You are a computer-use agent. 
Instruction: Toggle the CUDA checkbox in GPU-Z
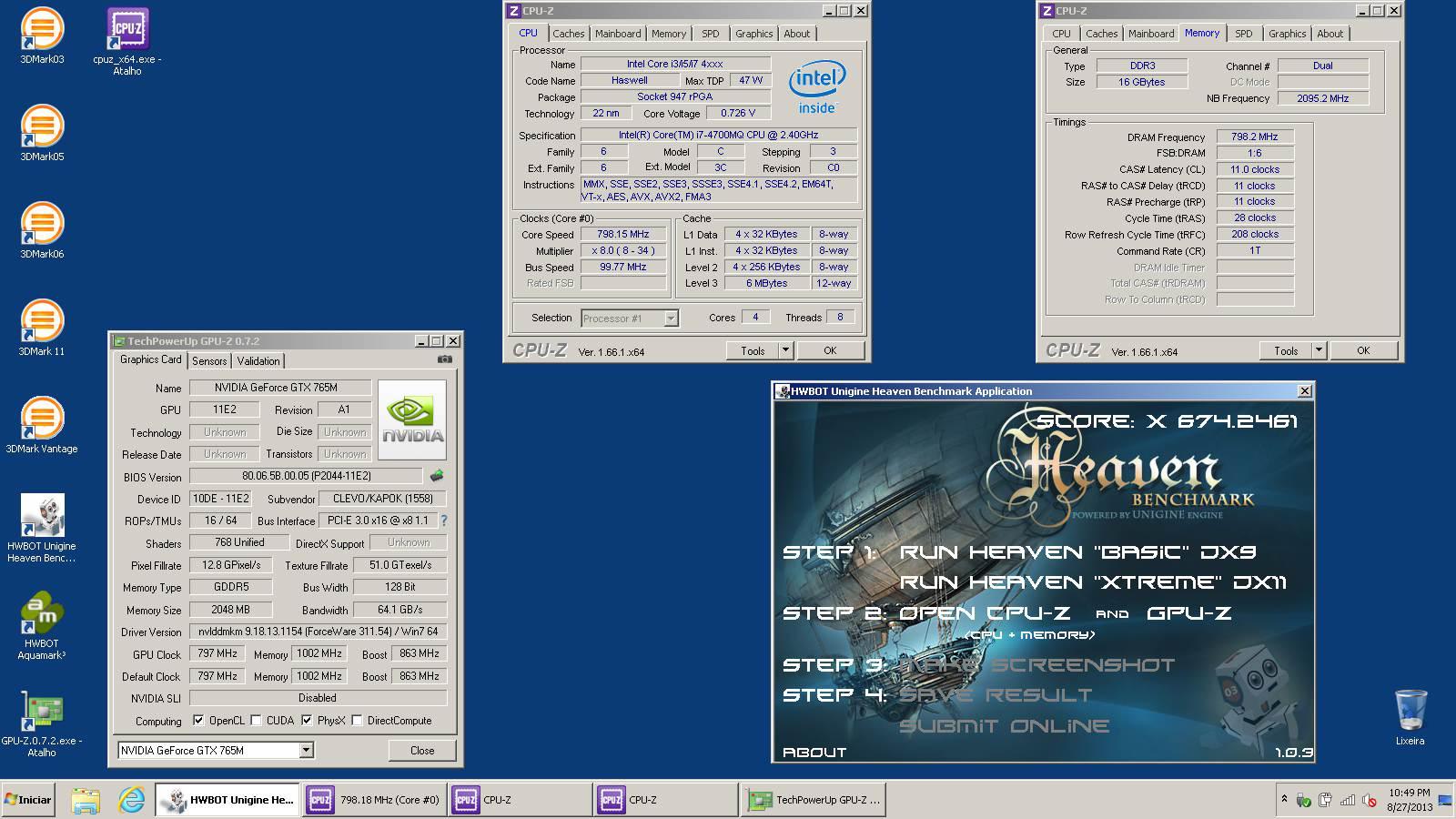click(x=257, y=720)
